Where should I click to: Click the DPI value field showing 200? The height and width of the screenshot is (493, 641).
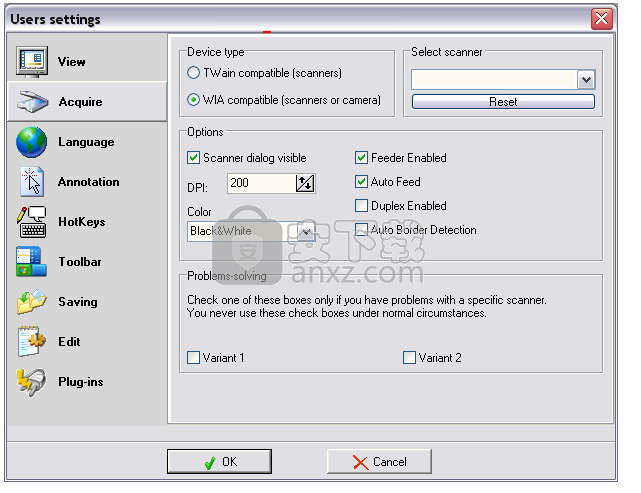click(262, 183)
